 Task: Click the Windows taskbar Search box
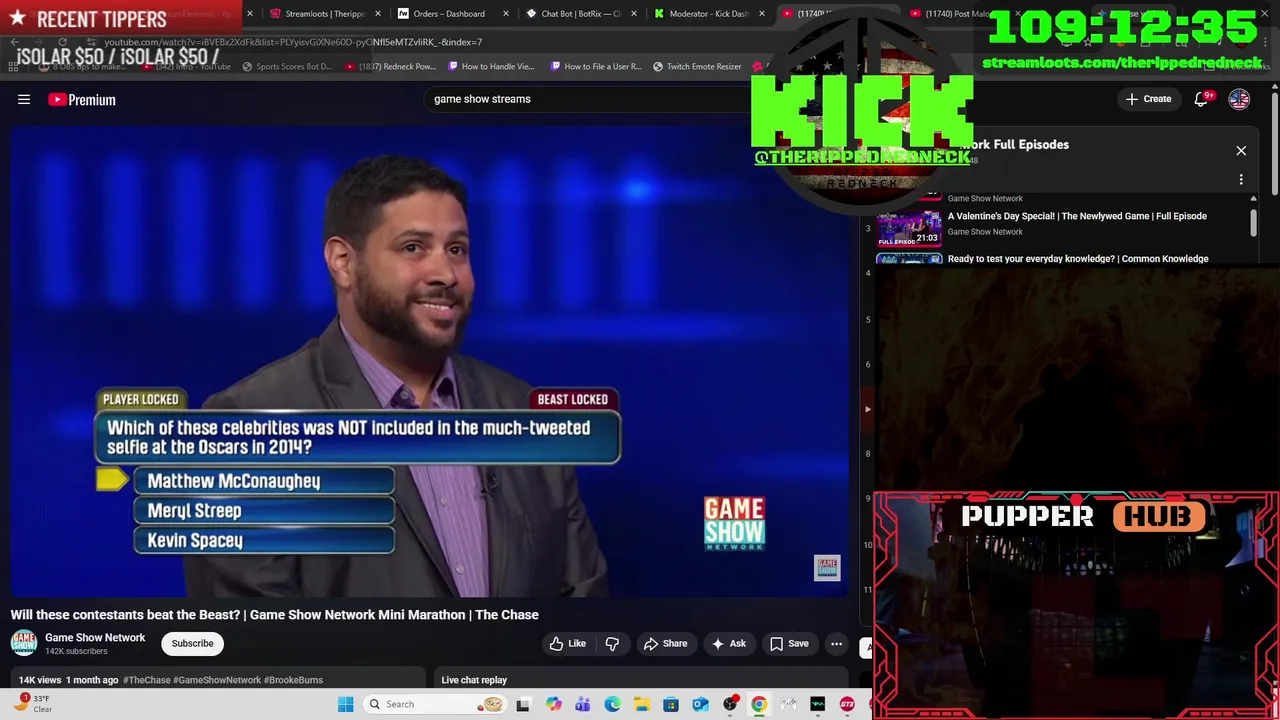point(434,704)
